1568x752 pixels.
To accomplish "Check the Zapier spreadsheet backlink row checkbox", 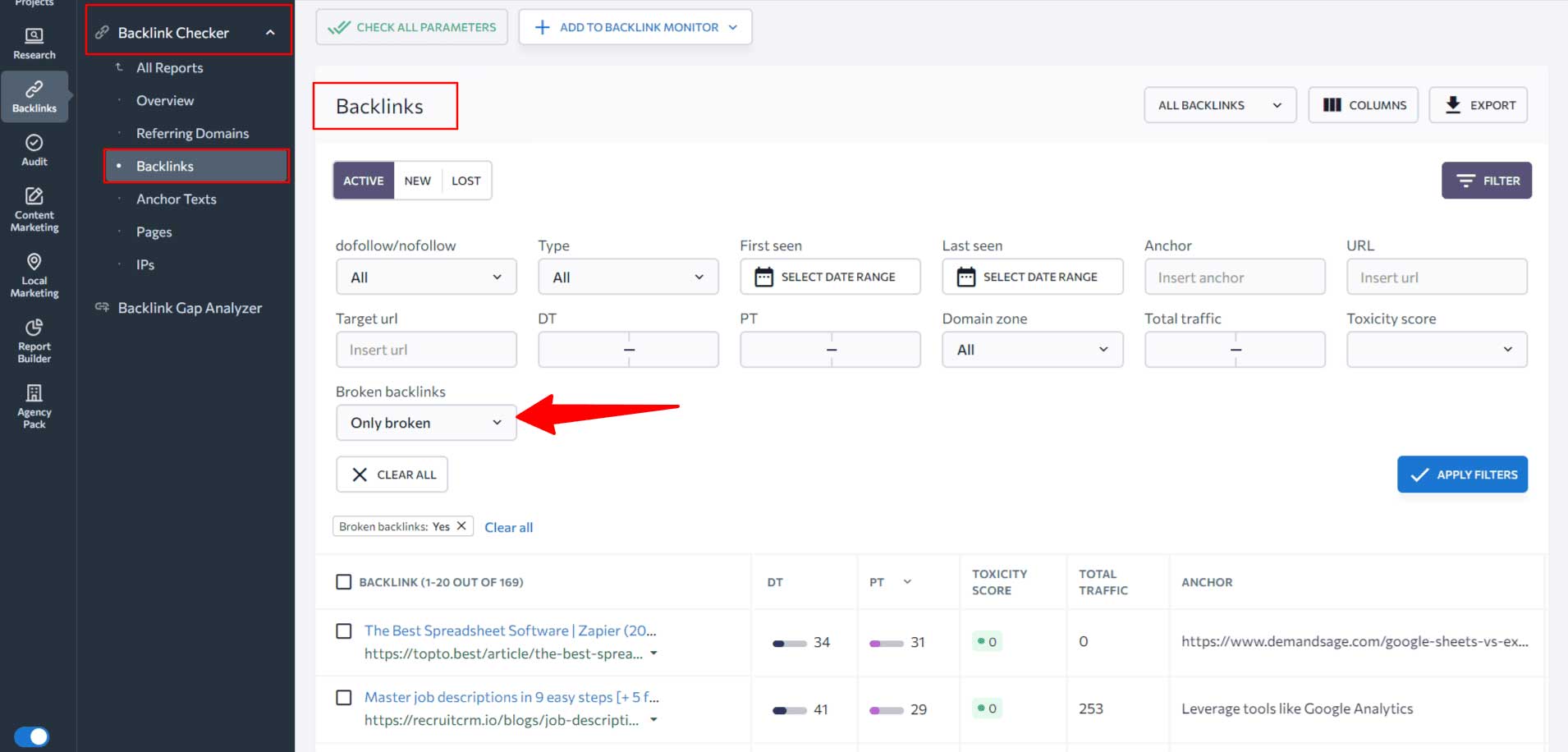I will pos(344,630).
